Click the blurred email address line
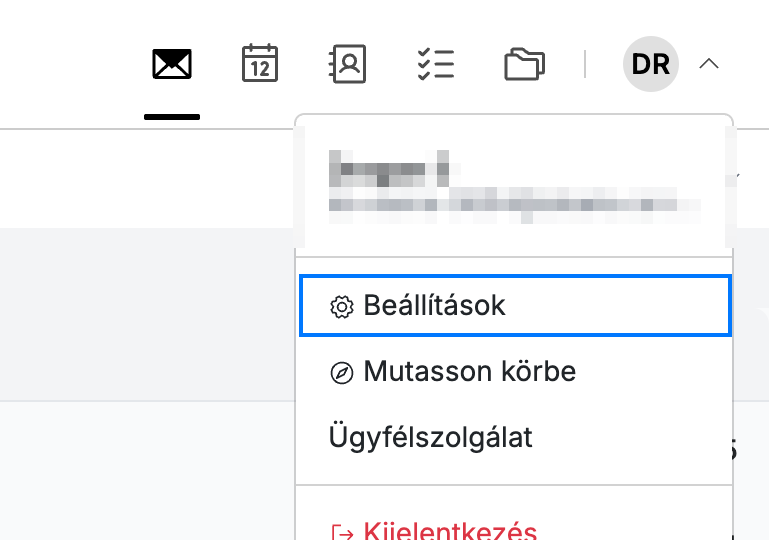The height and width of the screenshot is (540, 769). coord(514,205)
